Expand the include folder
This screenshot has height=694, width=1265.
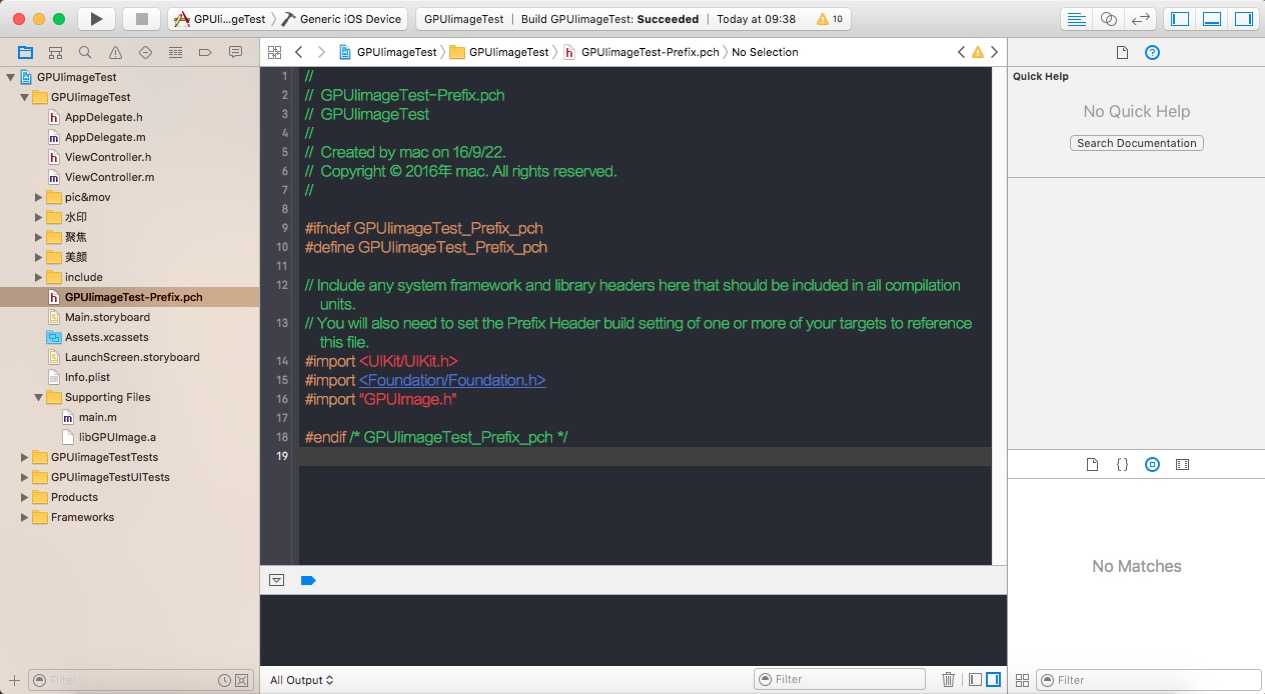click(39, 277)
